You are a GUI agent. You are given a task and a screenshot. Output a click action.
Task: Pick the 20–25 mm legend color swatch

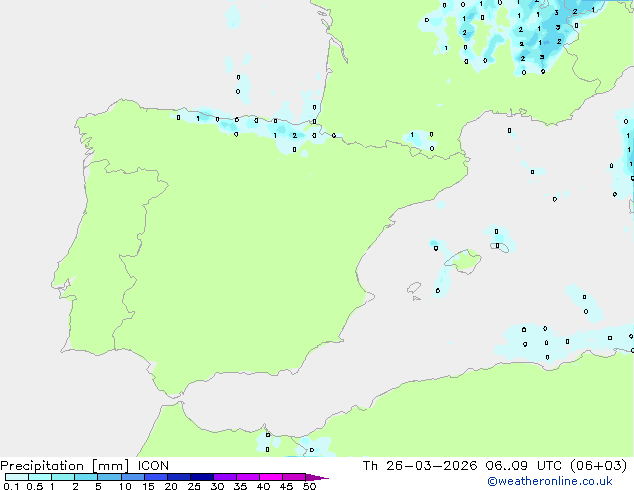179,477
